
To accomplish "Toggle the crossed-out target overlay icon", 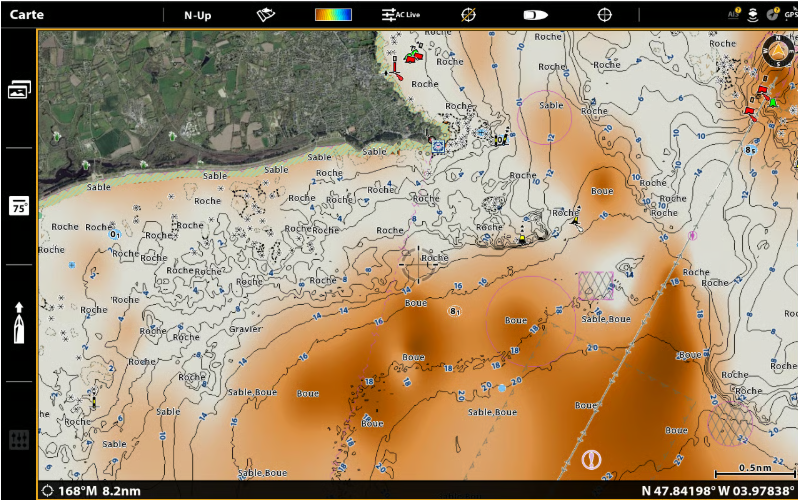I will point(468,15).
